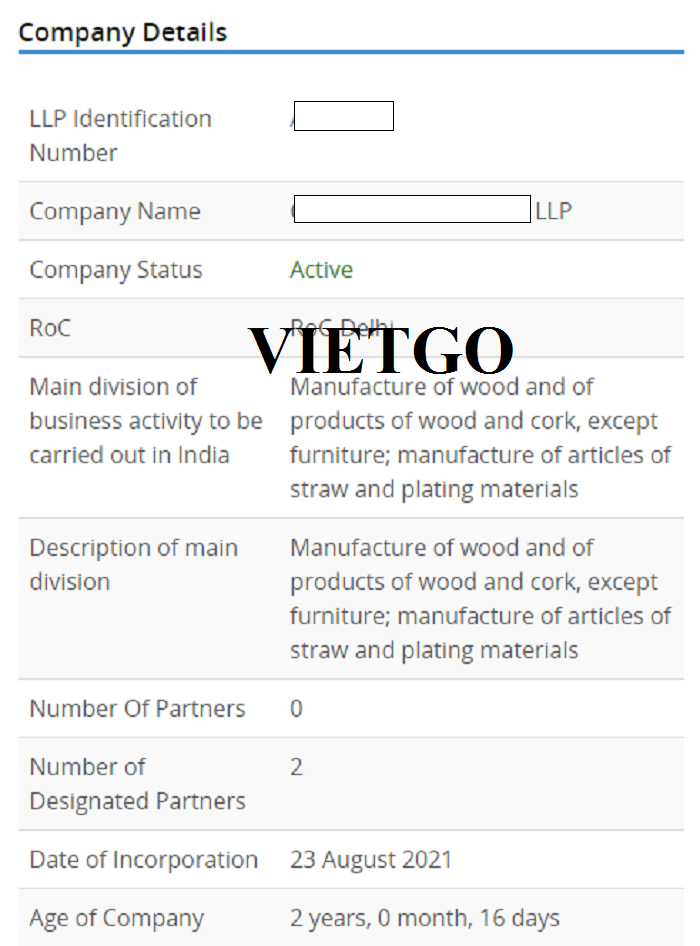700x946 pixels.
Task: Click the redacted Company Name box
Action: [412, 209]
